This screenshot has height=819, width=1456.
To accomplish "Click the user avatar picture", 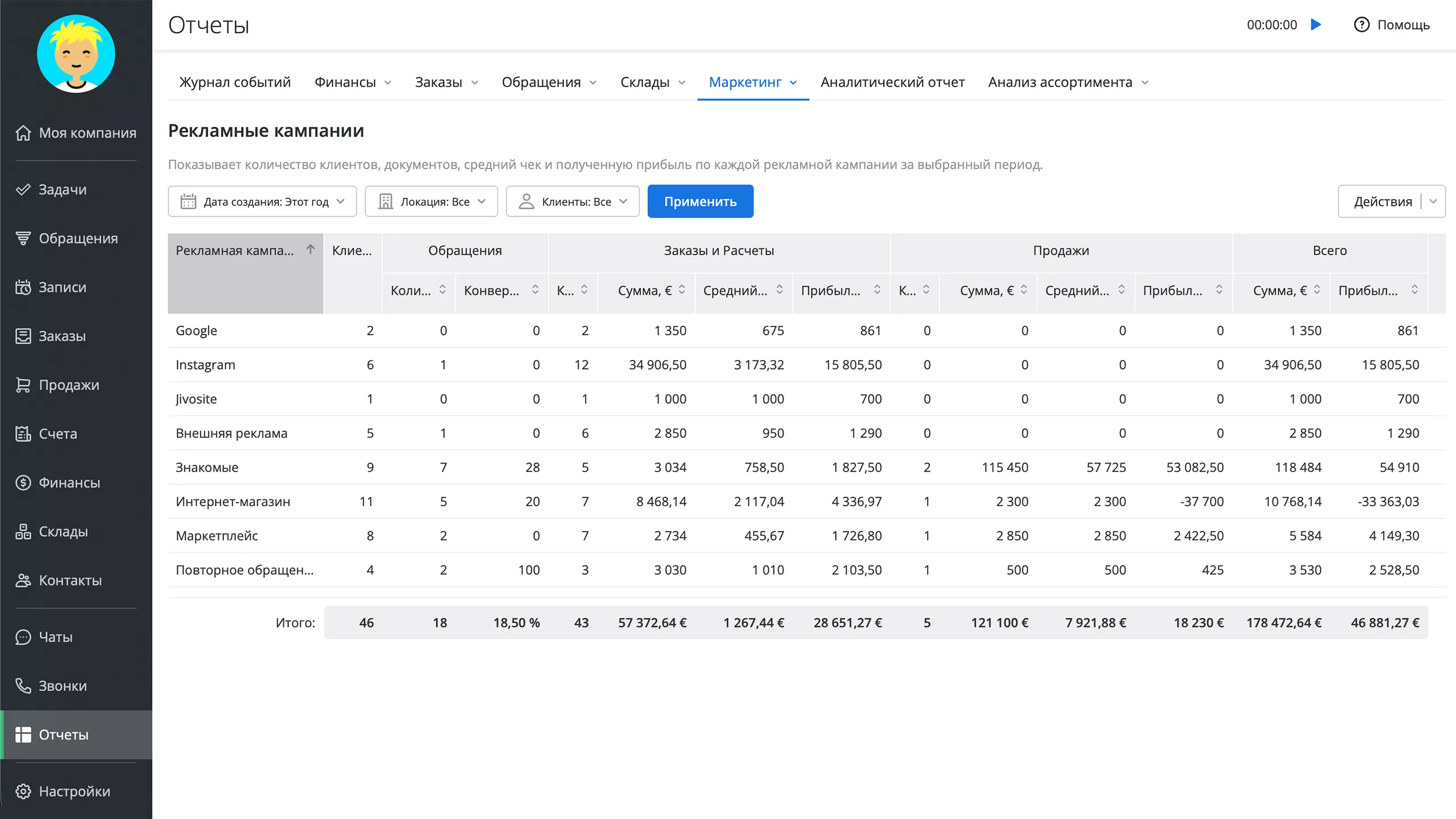I will tap(76, 54).
